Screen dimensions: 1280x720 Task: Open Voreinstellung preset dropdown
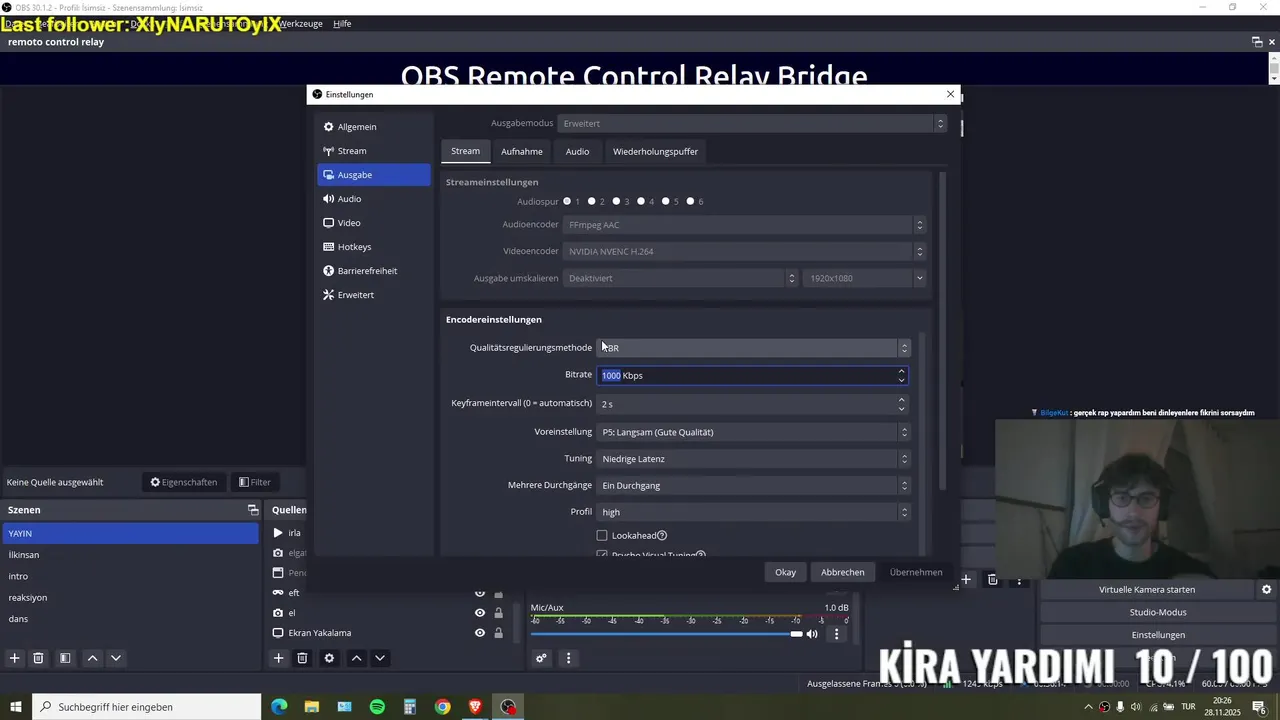[x=754, y=432]
